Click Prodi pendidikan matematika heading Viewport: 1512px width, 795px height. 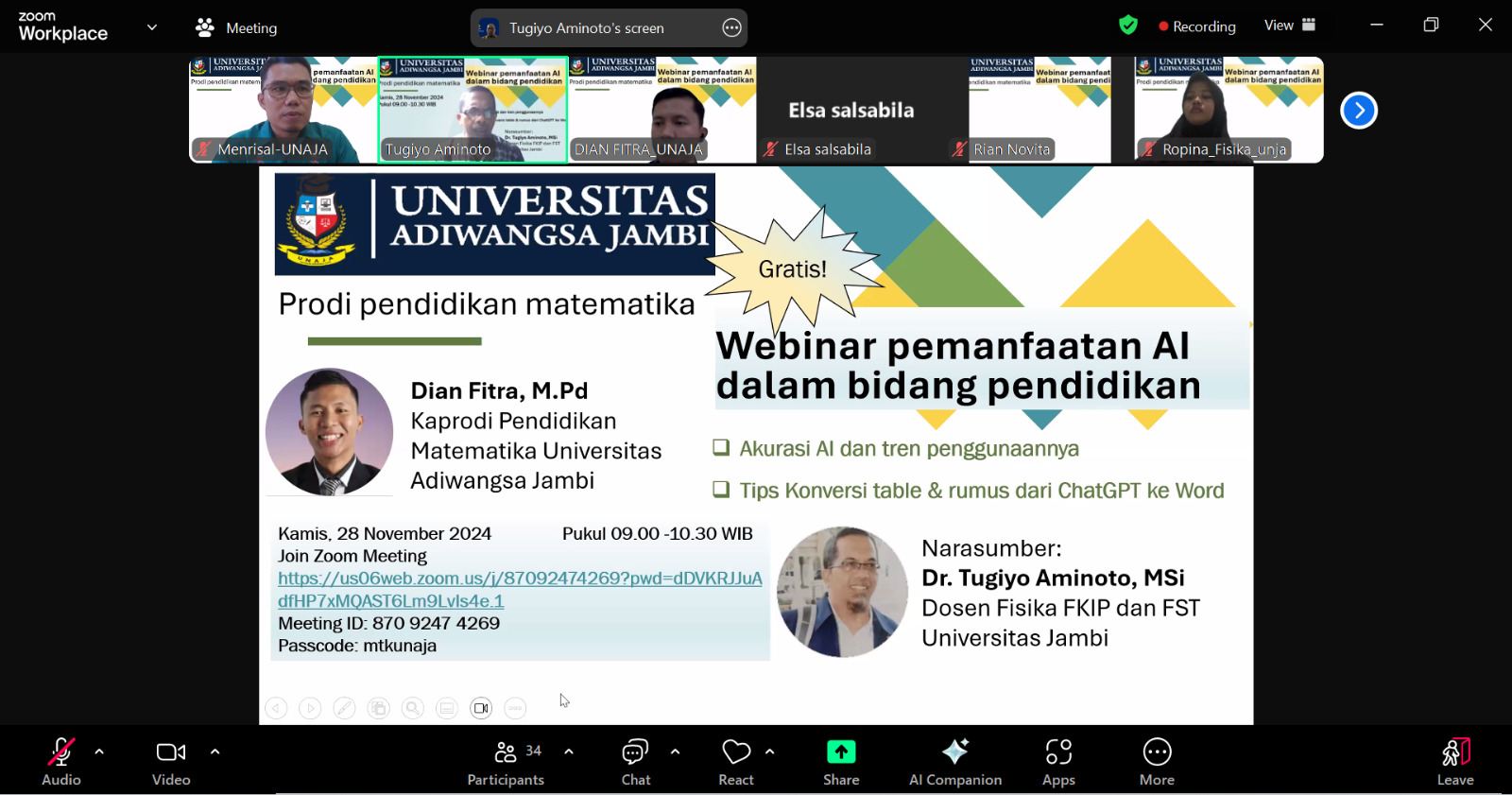pos(487,303)
